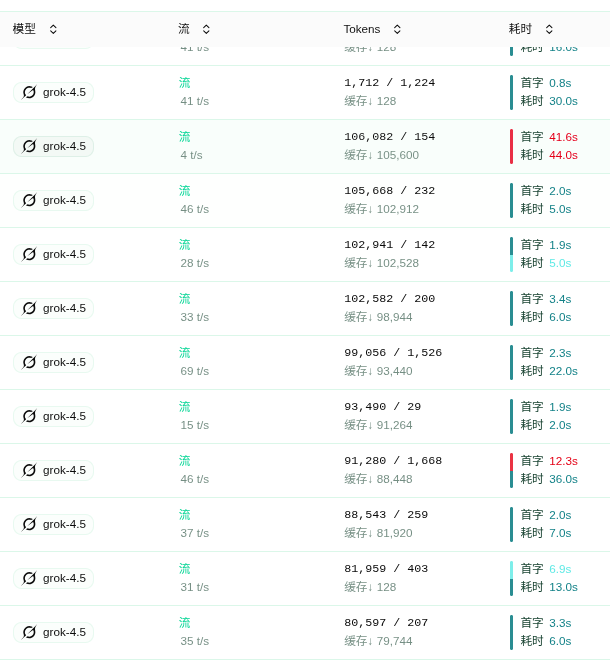610x663 pixels.
Task: Select token count 81,959 / 403
Action: [x=386, y=569]
